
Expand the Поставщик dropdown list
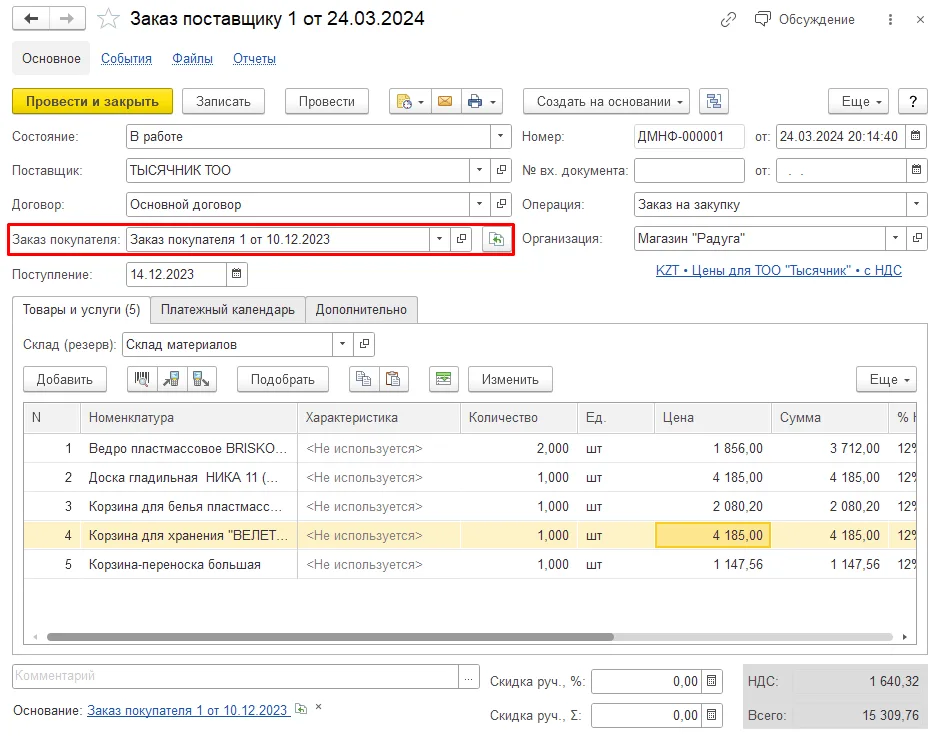click(x=479, y=170)
